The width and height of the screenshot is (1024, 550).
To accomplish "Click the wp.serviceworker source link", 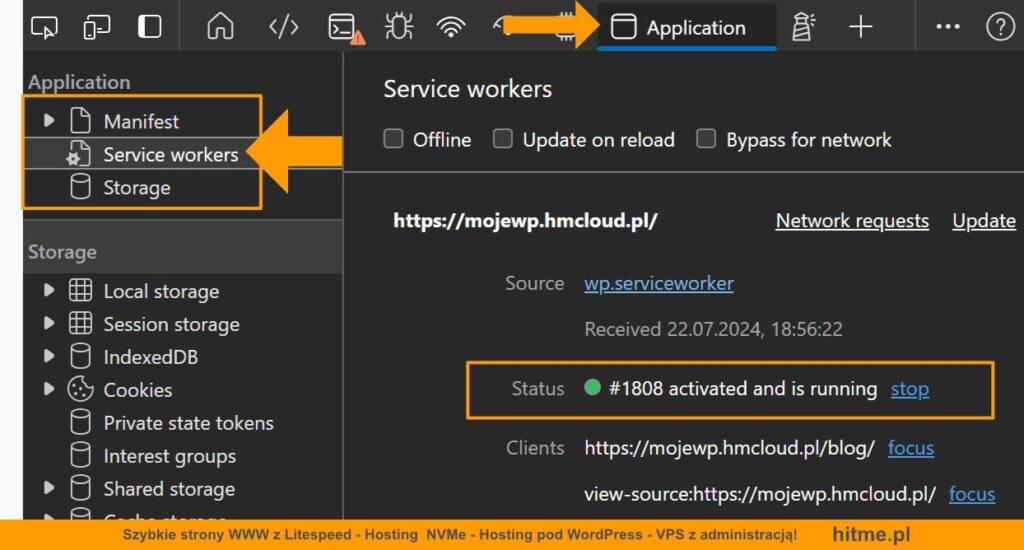I will pos(658,283).
